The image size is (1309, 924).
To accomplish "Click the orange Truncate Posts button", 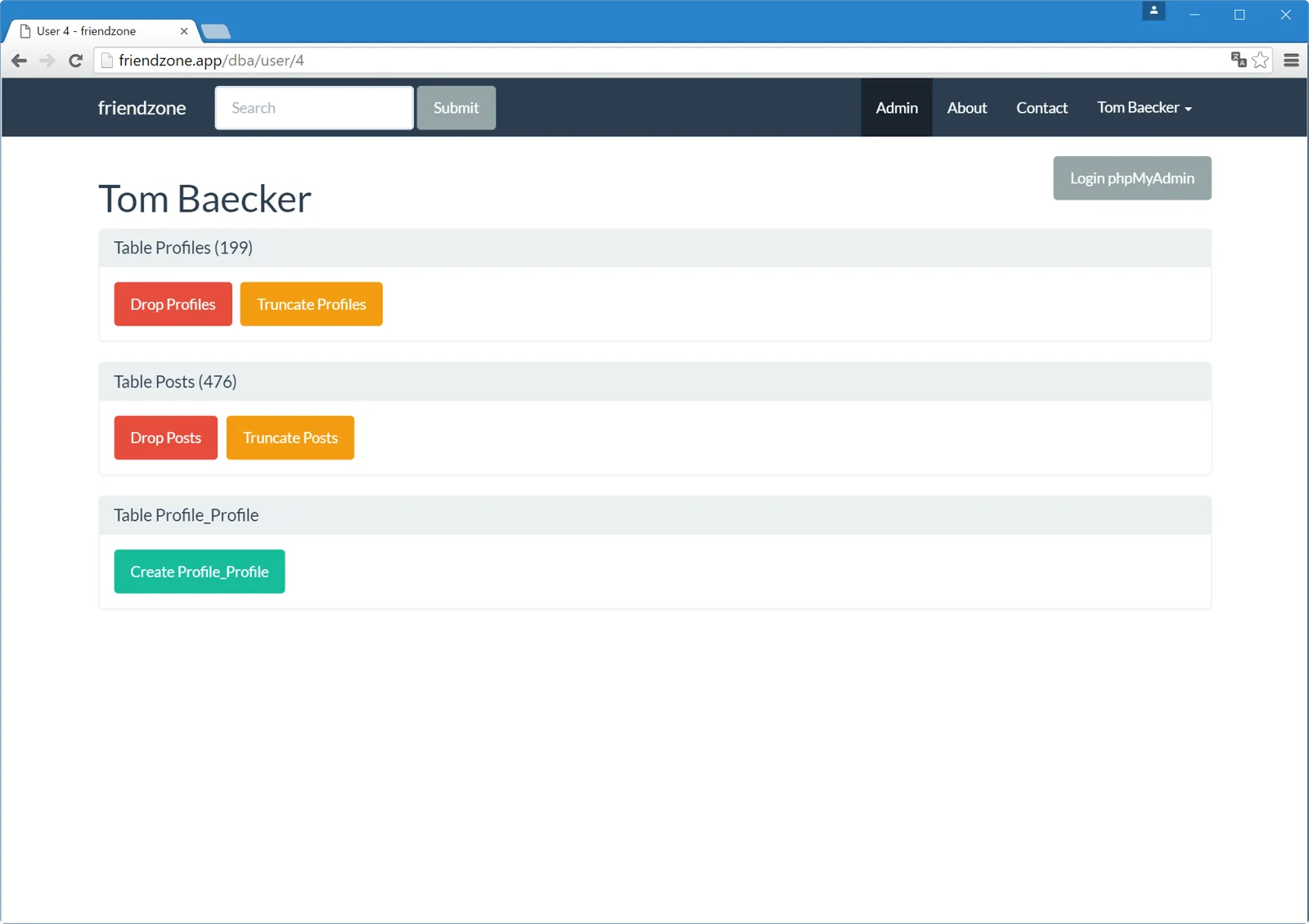I will tap(290, 437).
